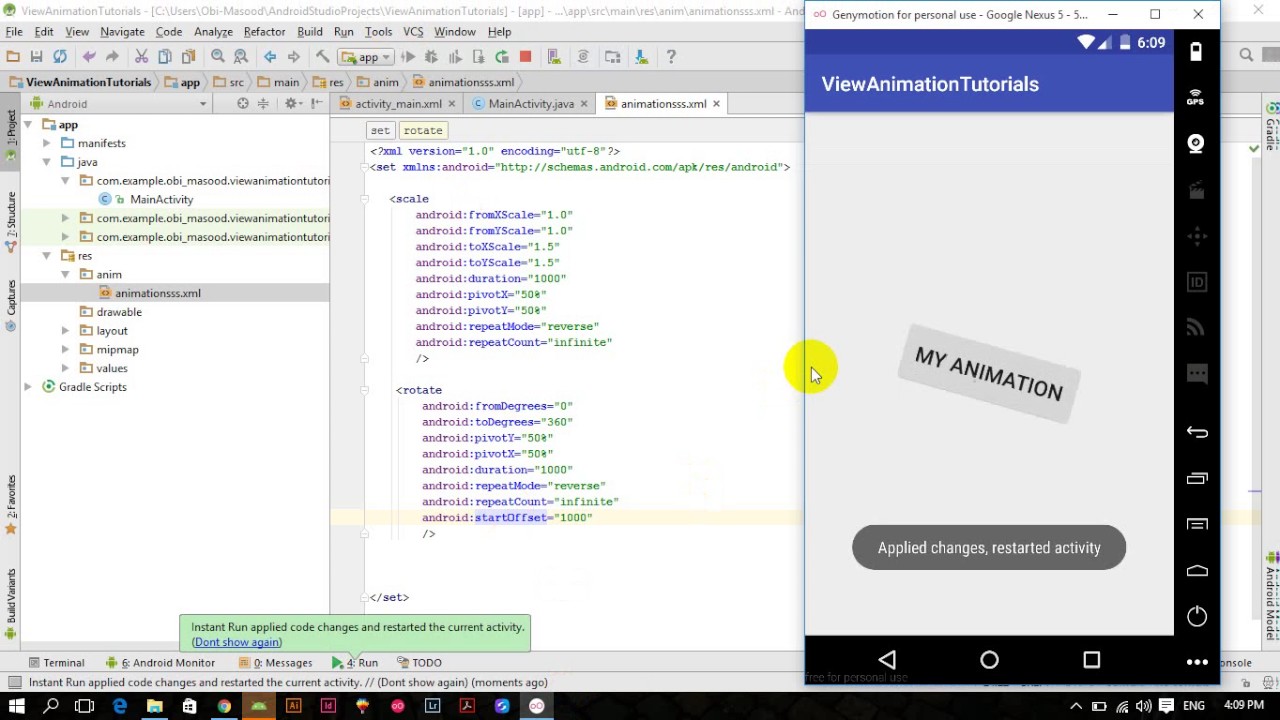
Task: Open the TODO tool window
Action: (x=420, y=662)
